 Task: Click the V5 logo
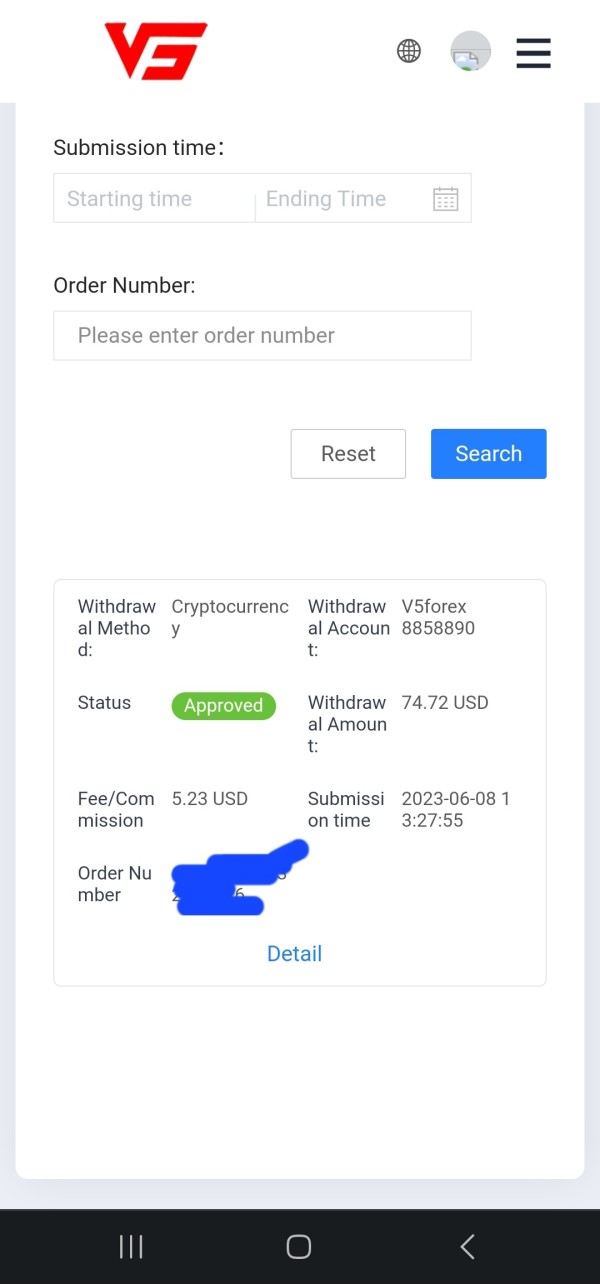(x=155, y=51)
